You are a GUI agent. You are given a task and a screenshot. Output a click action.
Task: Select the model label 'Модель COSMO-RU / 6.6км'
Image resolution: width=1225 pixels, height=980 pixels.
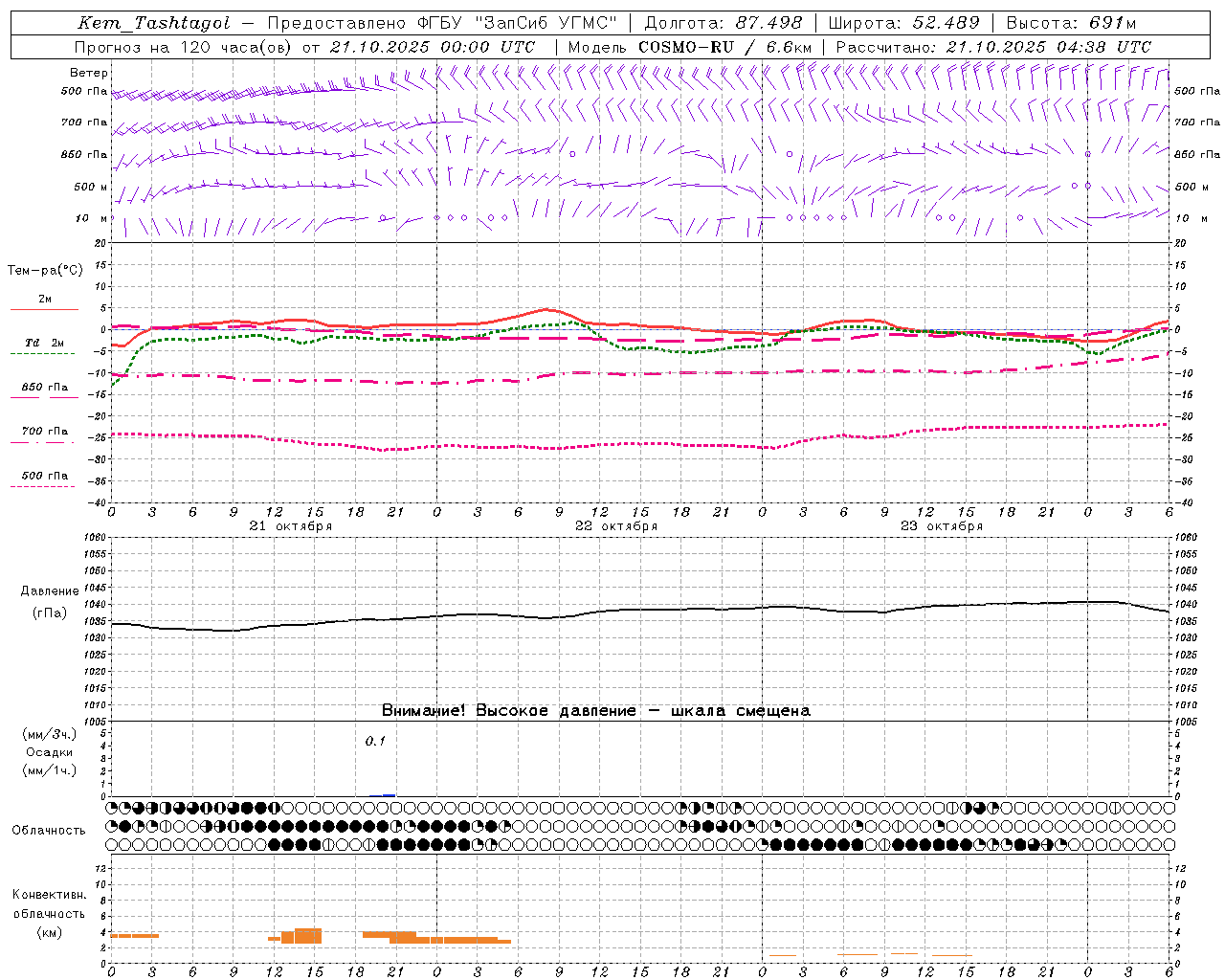[690, 47]
